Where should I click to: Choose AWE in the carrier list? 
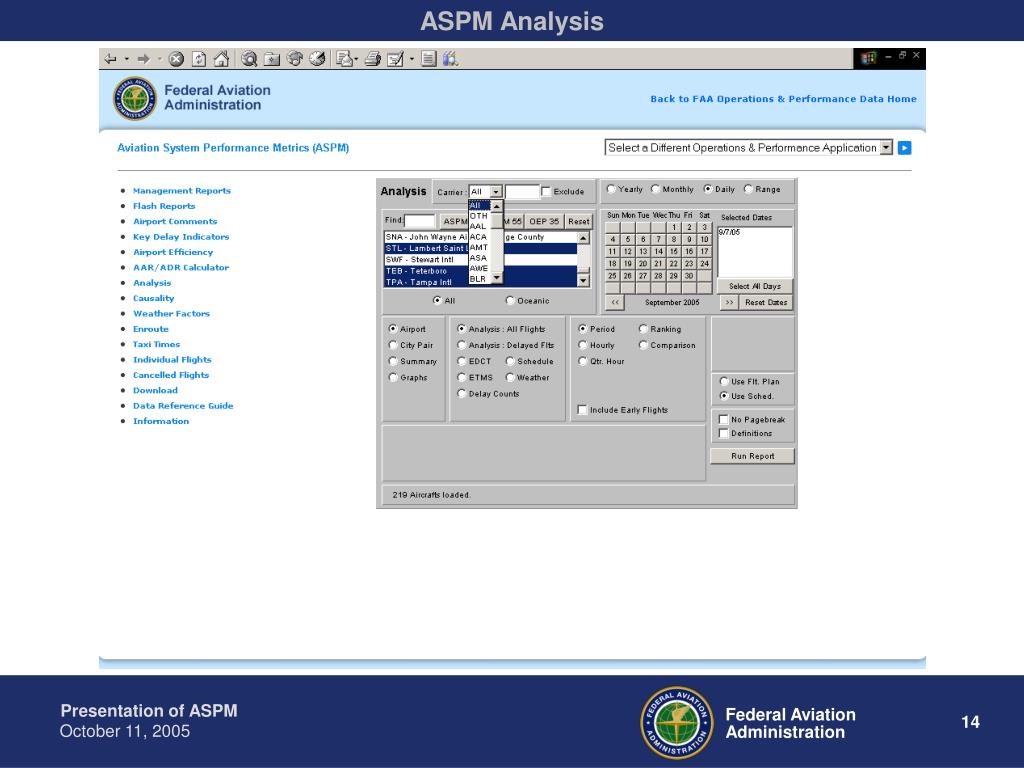[479, 268]
